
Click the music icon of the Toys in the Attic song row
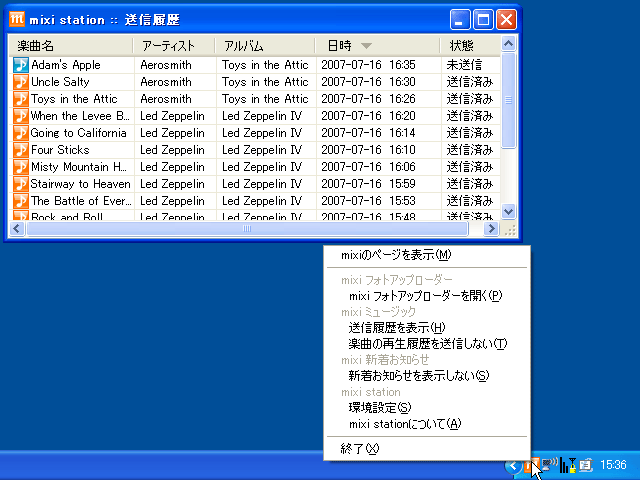click(x=21, y=99)
